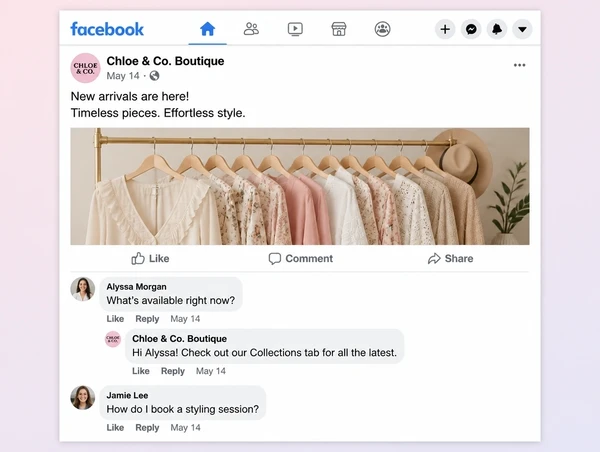
Task: Click the date under Alyssa Morgan's comment
Action: (185, 319)
